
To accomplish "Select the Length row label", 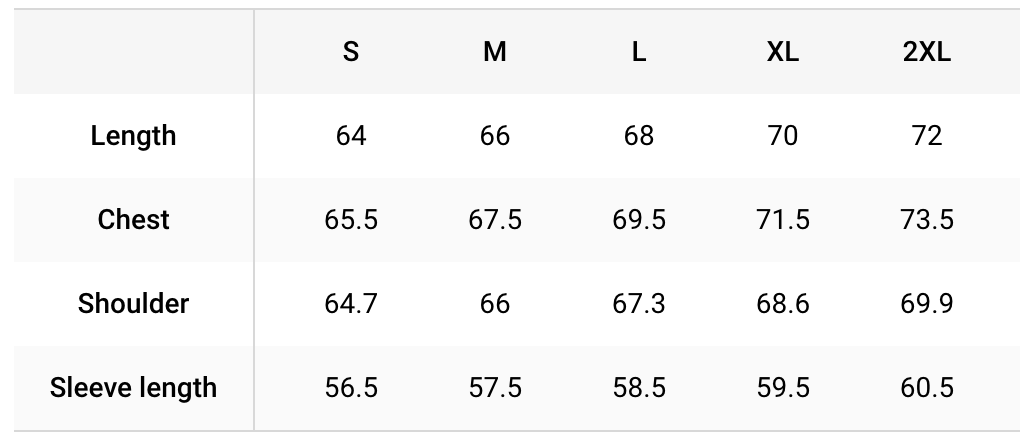I will (x=133, y=136).
